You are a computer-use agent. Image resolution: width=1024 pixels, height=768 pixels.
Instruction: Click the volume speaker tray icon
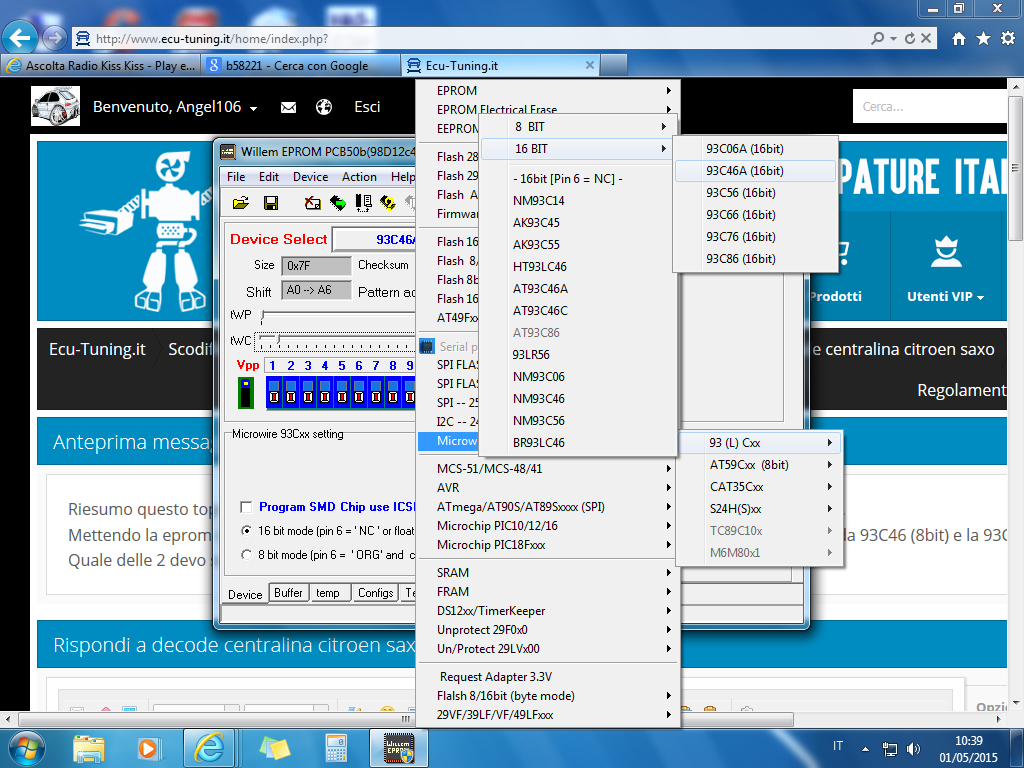pos(914,748)
